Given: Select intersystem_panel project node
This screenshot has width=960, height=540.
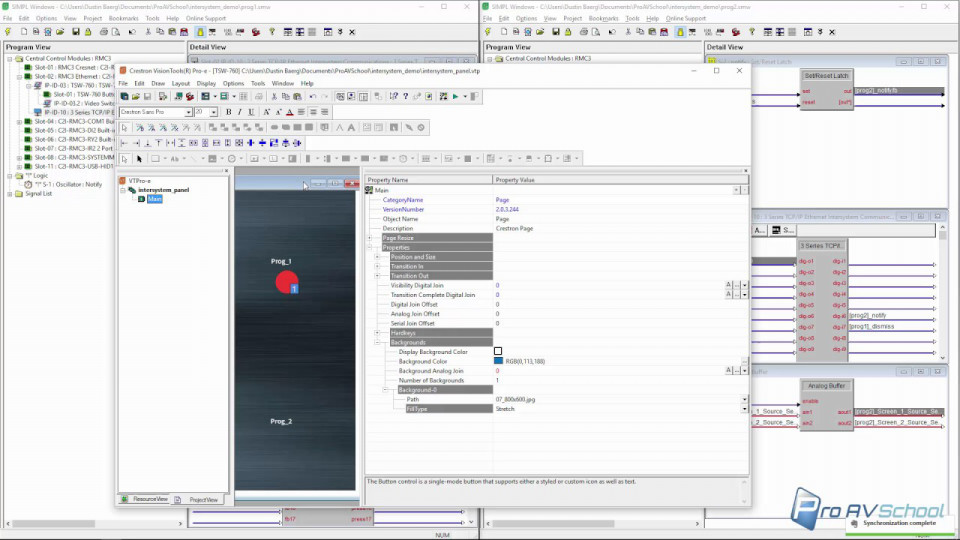Looking at the screenshot, I should (163, 190).
